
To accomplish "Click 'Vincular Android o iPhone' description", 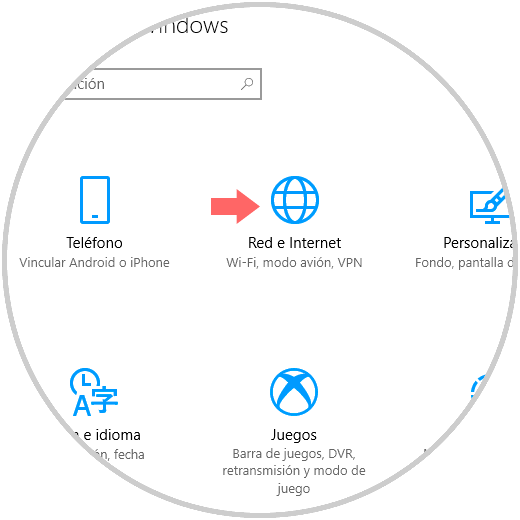I will (94, 263).
